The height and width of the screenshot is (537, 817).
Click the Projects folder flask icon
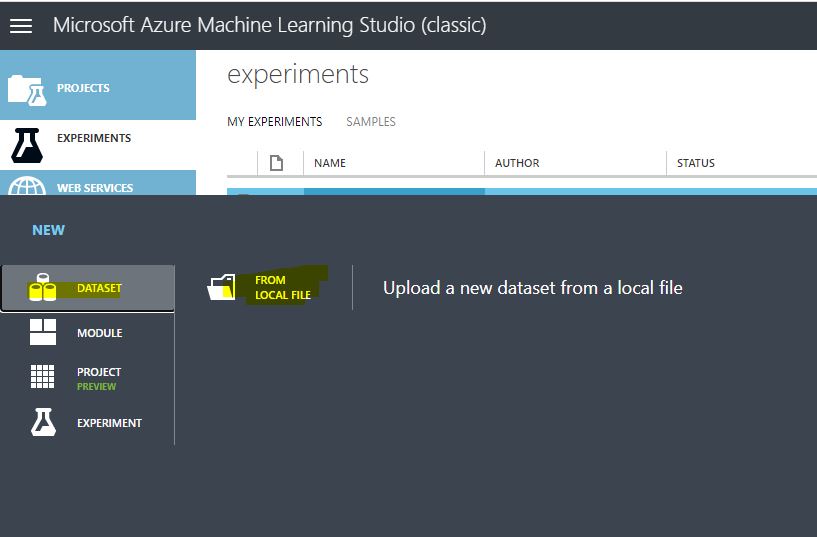tap(27, 90)
